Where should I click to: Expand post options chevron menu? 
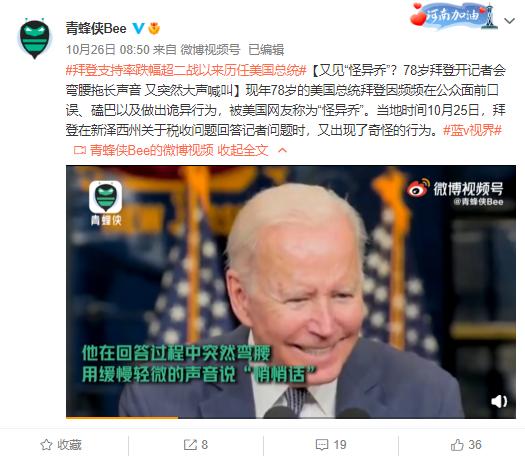coord(509,21)
